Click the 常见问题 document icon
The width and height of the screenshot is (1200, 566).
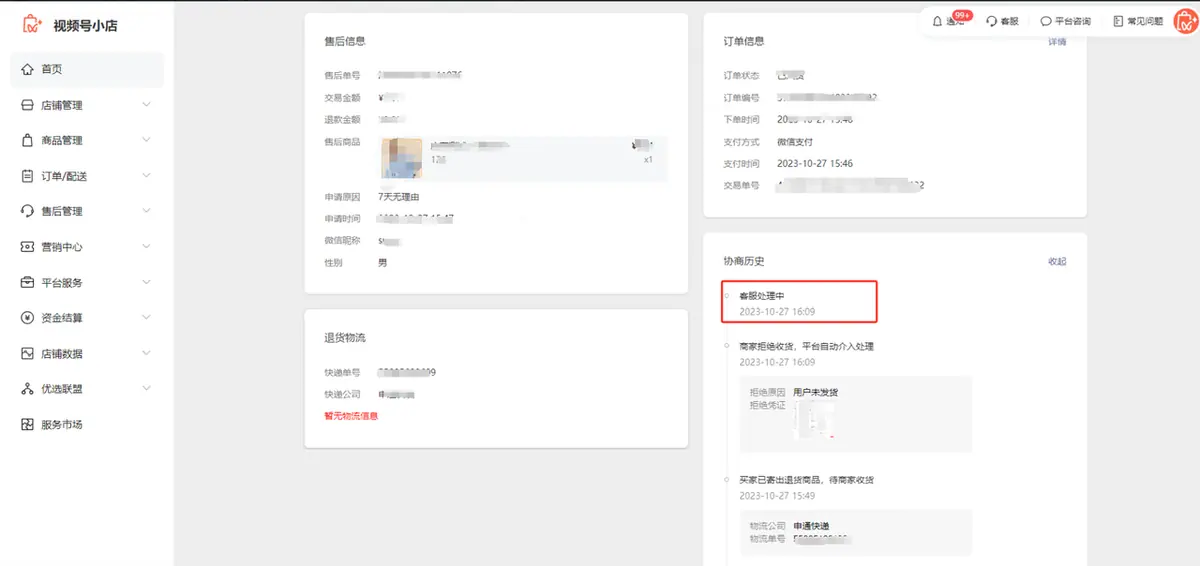[1118, 21]
